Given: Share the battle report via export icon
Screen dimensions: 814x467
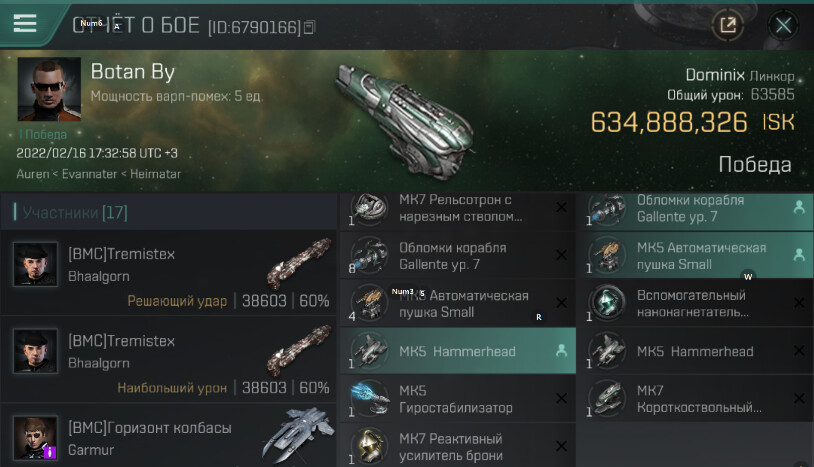Looking at the screenshot, I should (x=727, y=24).
